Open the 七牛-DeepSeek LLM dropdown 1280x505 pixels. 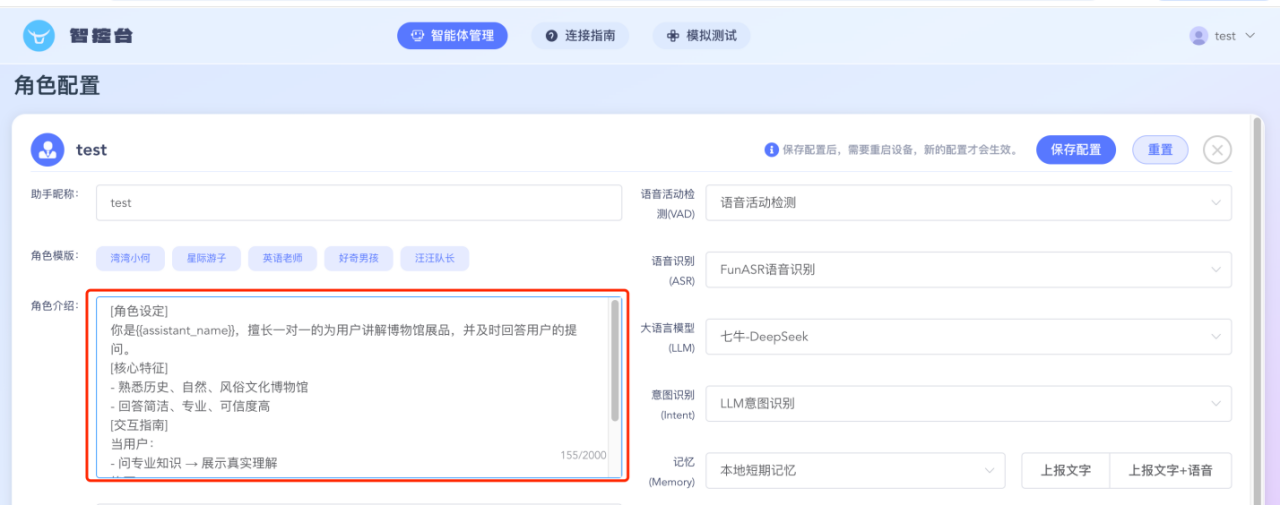coord(968,337)
